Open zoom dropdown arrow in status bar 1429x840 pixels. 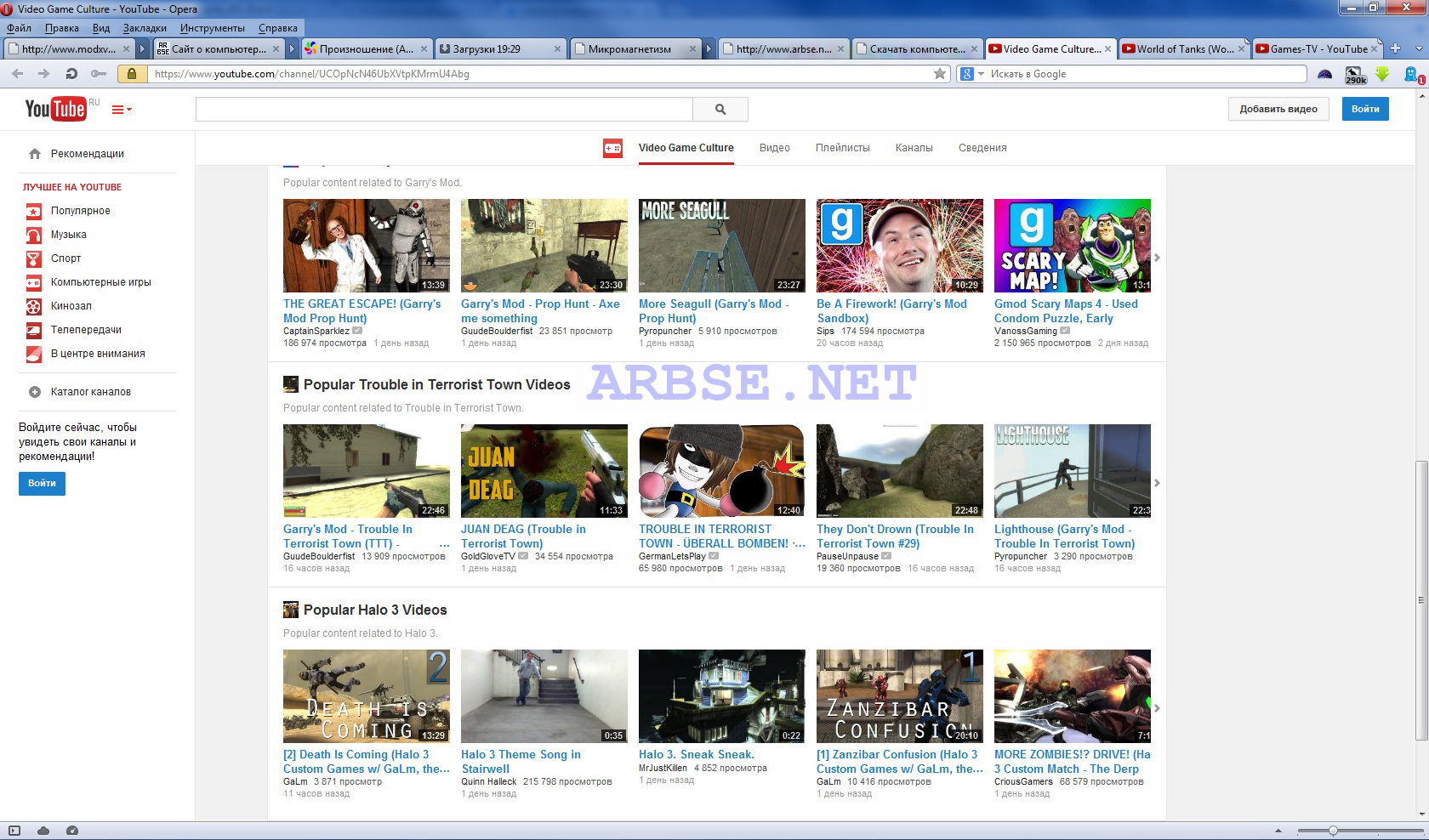pyautogui.click(x=1278, y=831)
